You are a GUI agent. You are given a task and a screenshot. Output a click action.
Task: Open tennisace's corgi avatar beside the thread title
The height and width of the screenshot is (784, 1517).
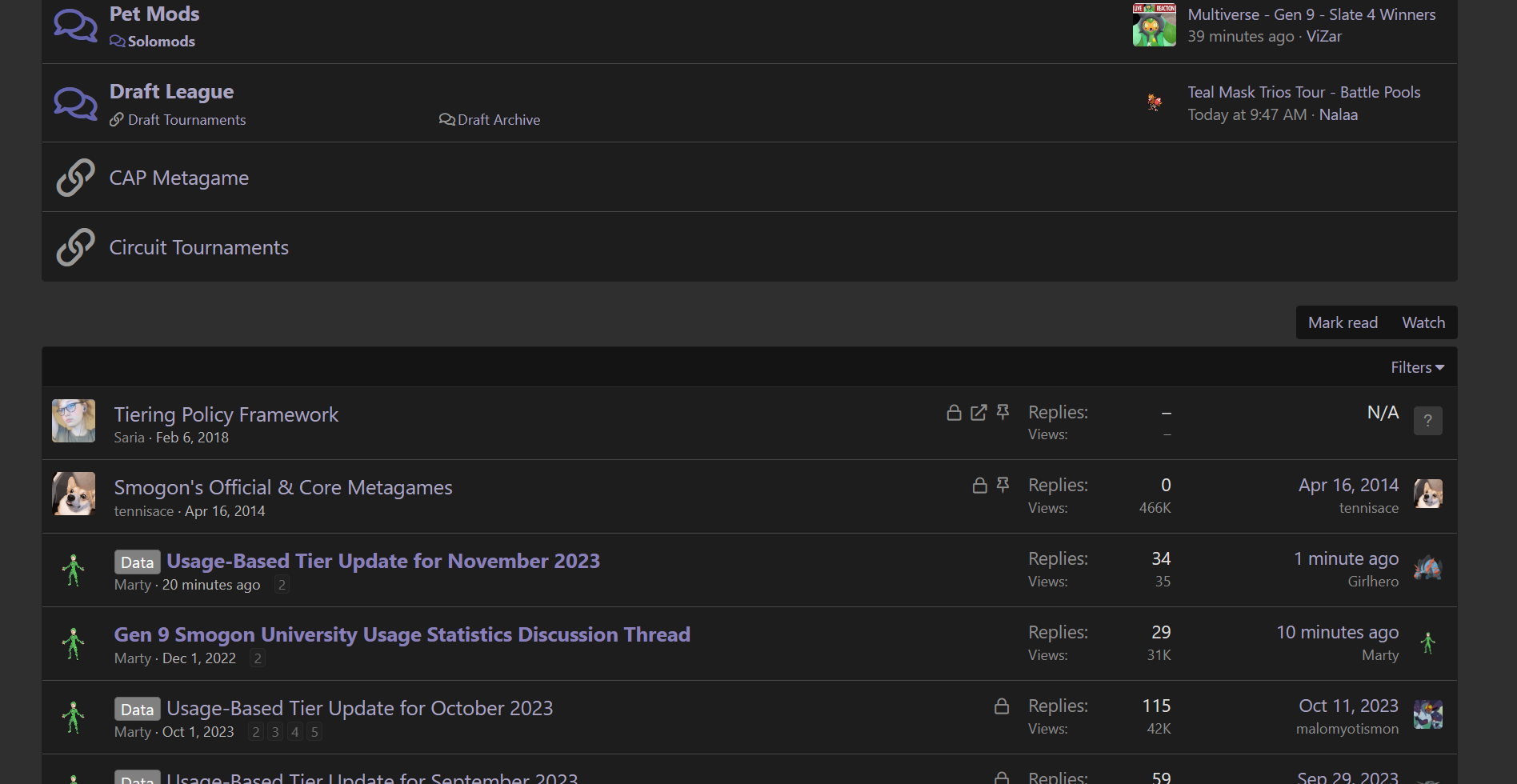pyautogui.click(x=74, y=494)
